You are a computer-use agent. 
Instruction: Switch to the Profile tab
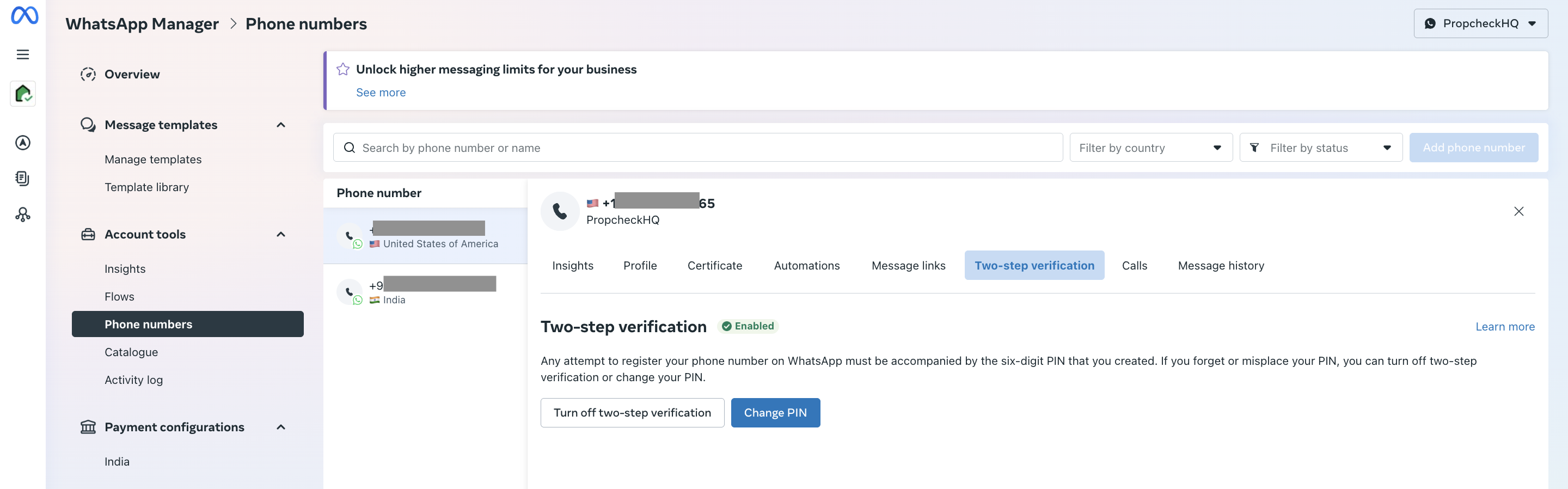[x=640, y=266]
